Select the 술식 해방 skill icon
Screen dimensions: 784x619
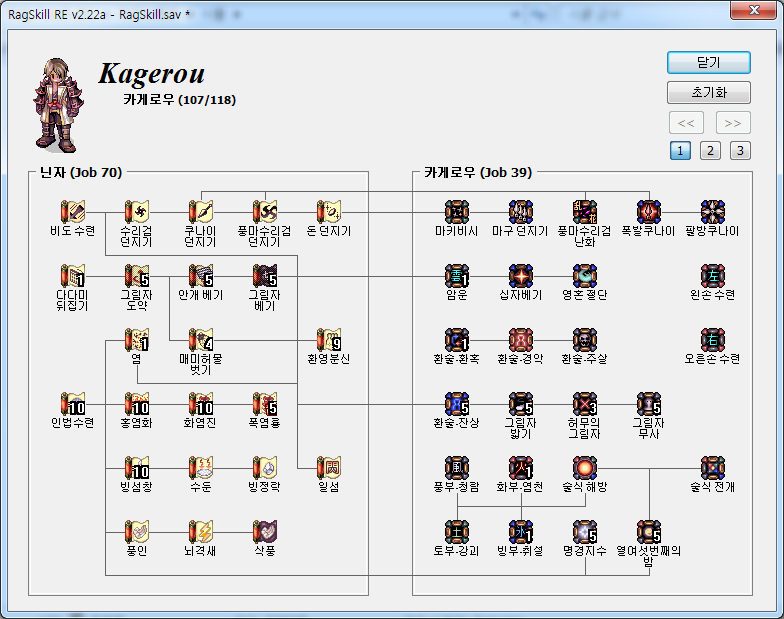click(585, 467)
